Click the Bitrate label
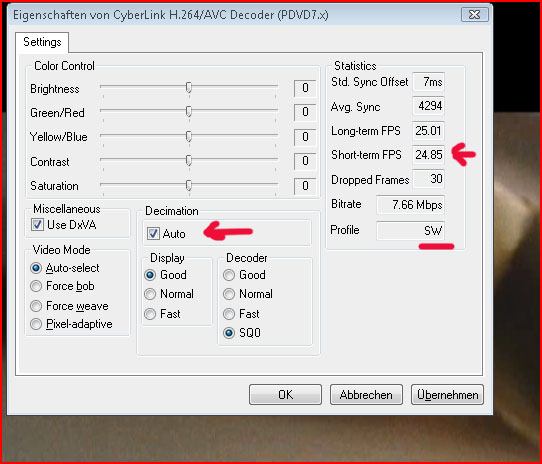The height and width of the screenshot is (464, 542). tap(346, 204)
